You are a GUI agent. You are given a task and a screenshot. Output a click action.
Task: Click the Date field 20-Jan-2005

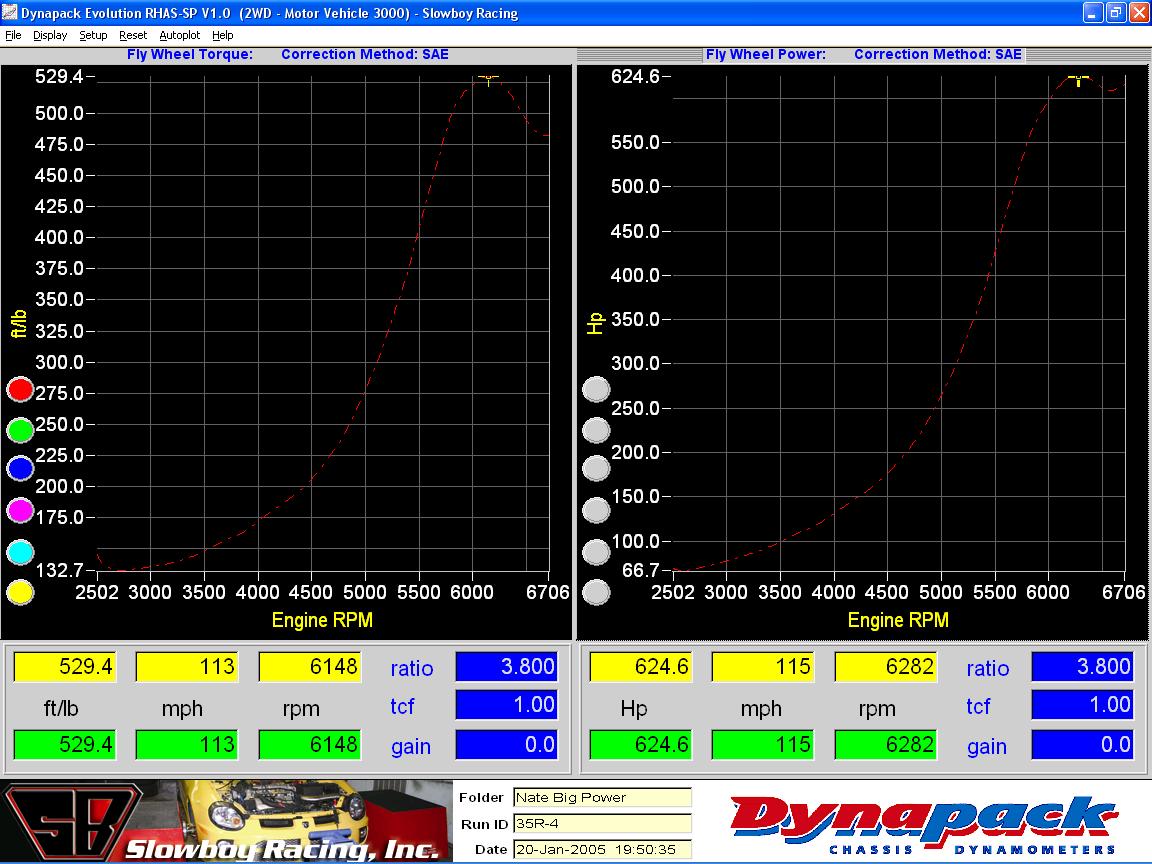pyautogui.click(x=602, y=849)
